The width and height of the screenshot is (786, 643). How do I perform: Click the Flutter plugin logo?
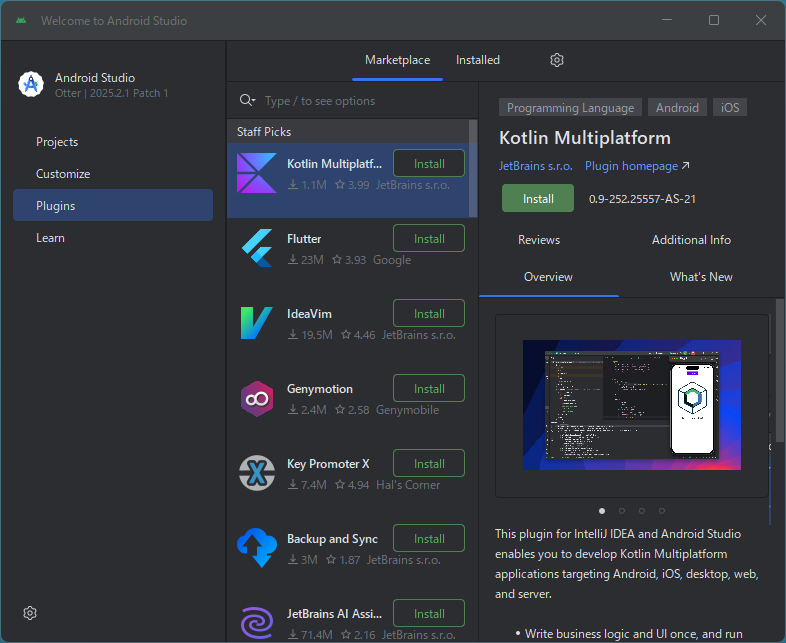coord(257,248)
